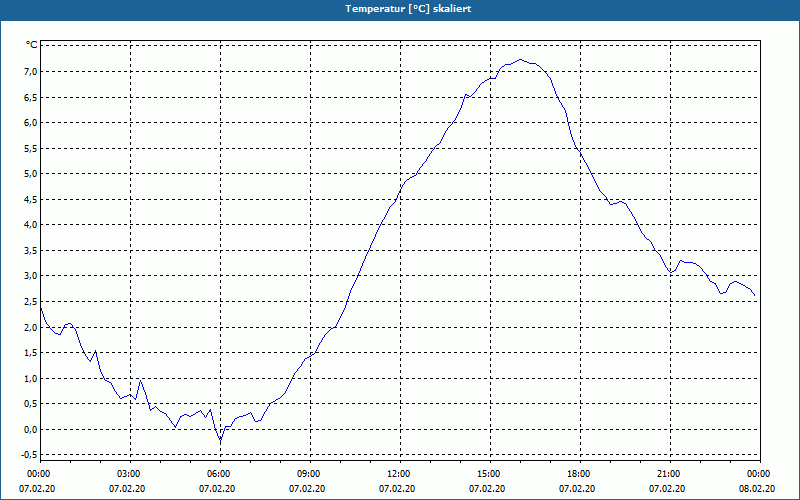
Task: Select the 0,0 y-axis value
Action: click(31, 430)
